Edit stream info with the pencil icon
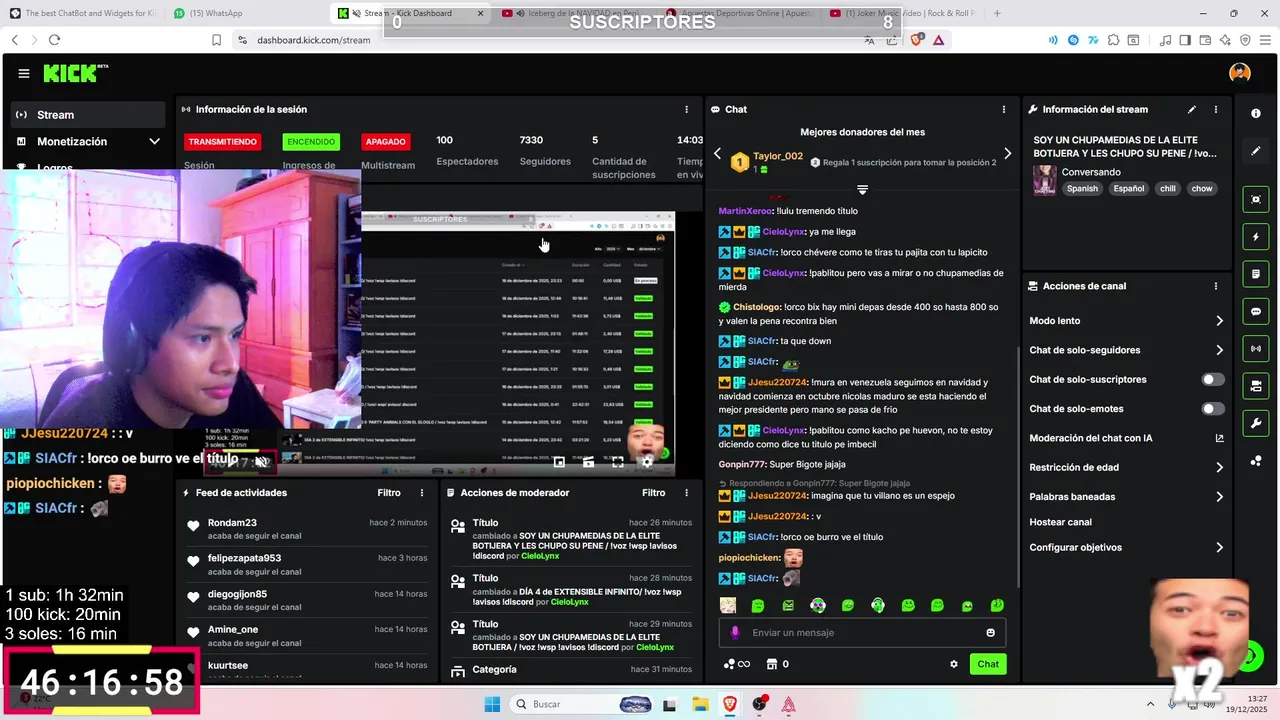Screen dimensions: 1280x720 [x=1191, y=109]
